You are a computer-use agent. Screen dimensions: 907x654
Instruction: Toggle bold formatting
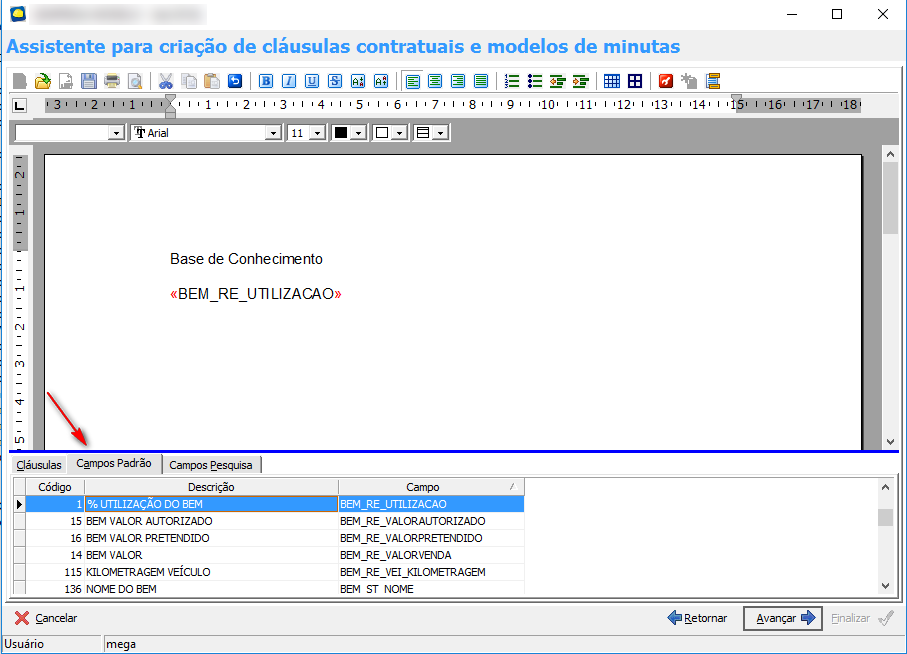(x=266, y=81)
